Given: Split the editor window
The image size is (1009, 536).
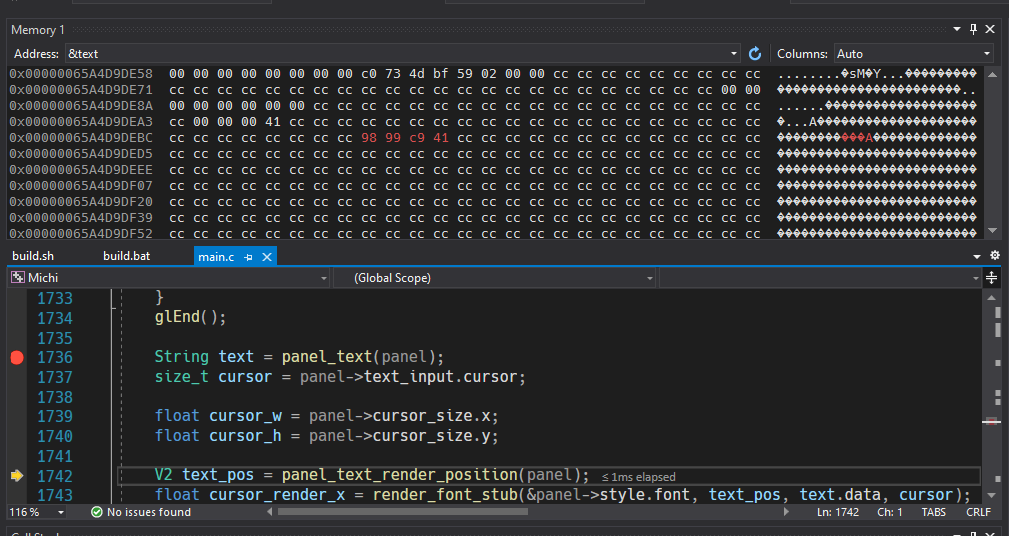Looking at the screenshot, I should click(x=991, y=278).
